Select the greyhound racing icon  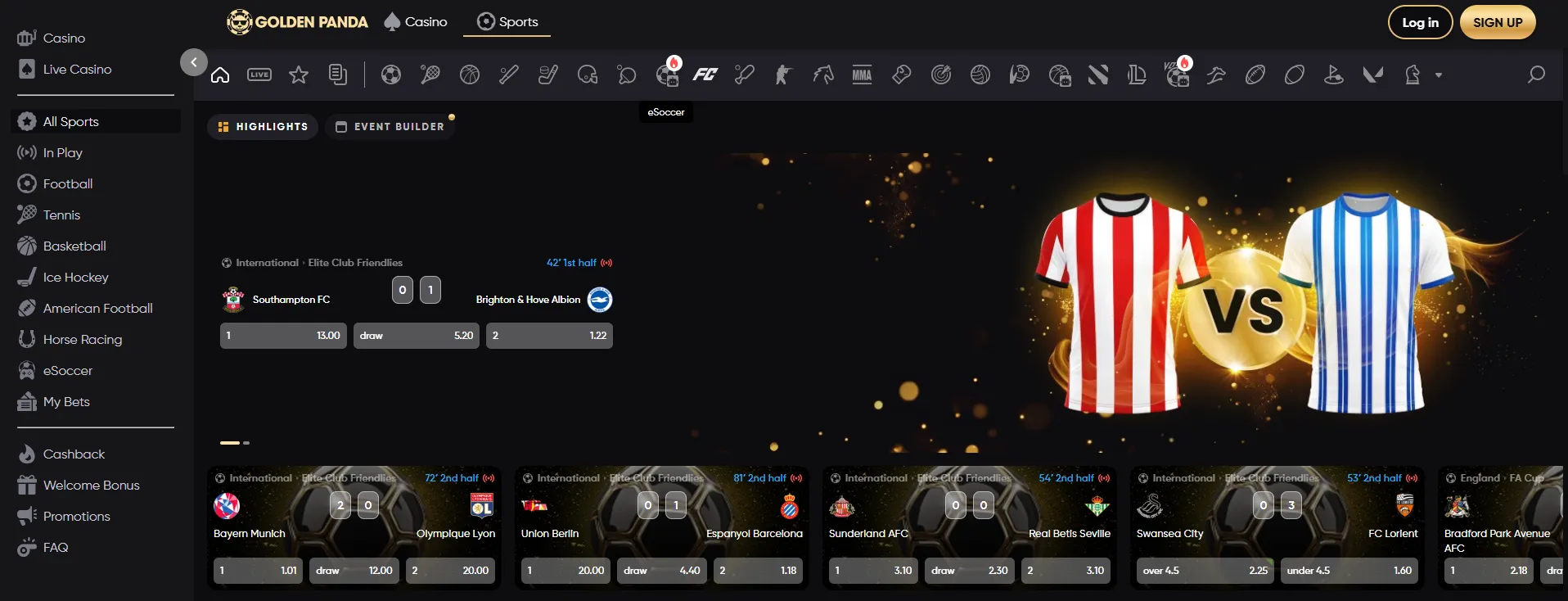pyautogui.click(x=1216, y=75)
